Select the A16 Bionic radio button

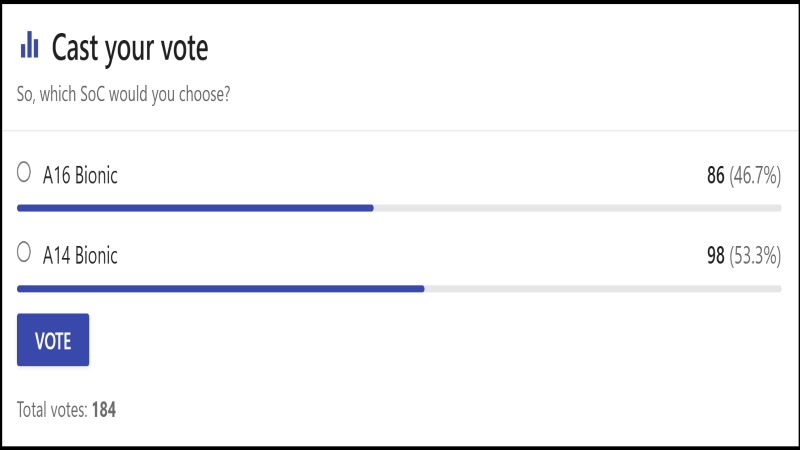[x=25, y=174]
